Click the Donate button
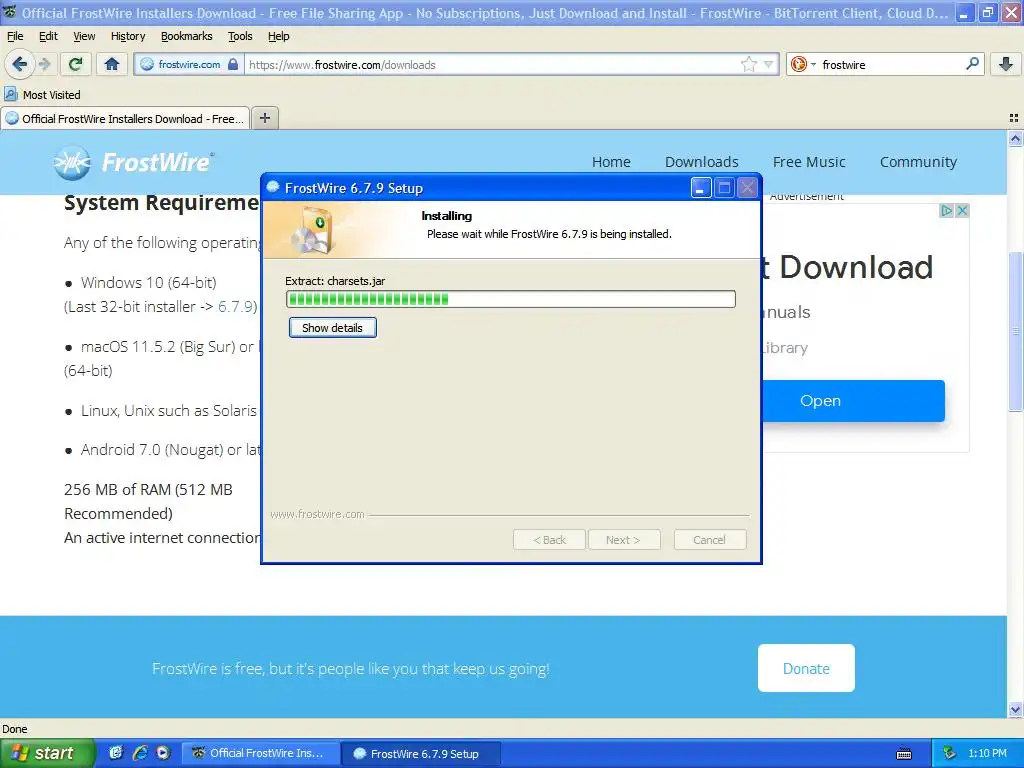Viewport: 1024px width, 768px height. coord(806,668)
